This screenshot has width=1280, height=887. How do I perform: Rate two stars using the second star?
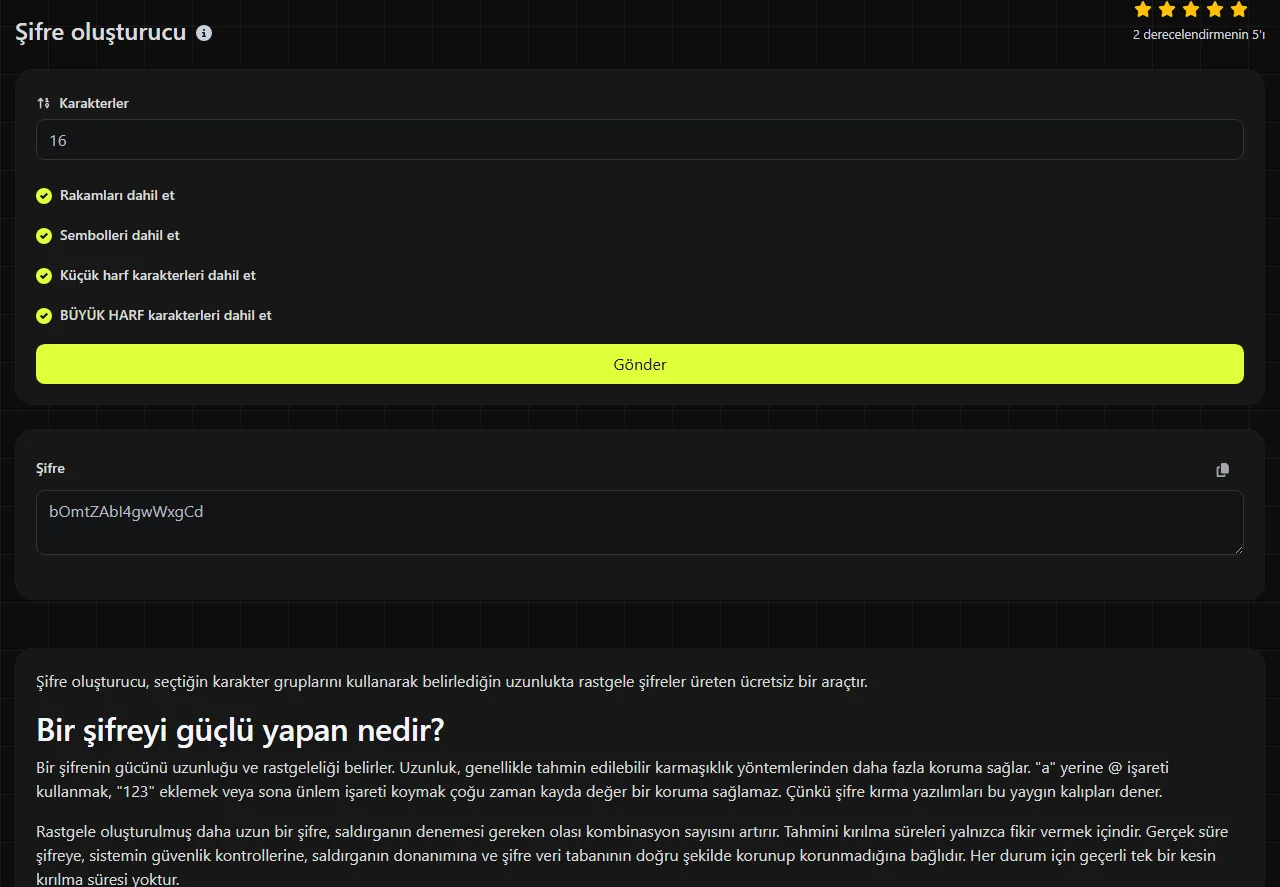tap(1167, 10)
